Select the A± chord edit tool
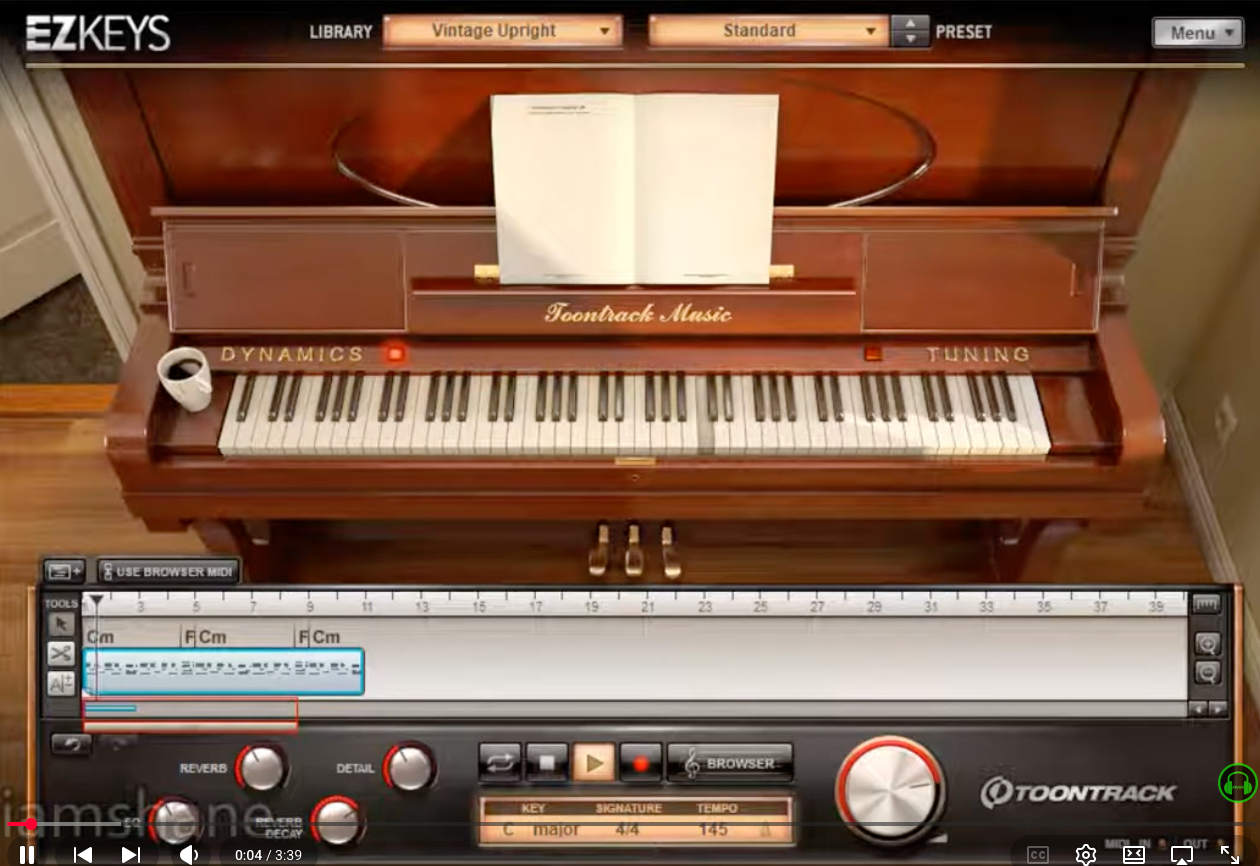Screen dimensions: 1260x866 tap(61, 683)
